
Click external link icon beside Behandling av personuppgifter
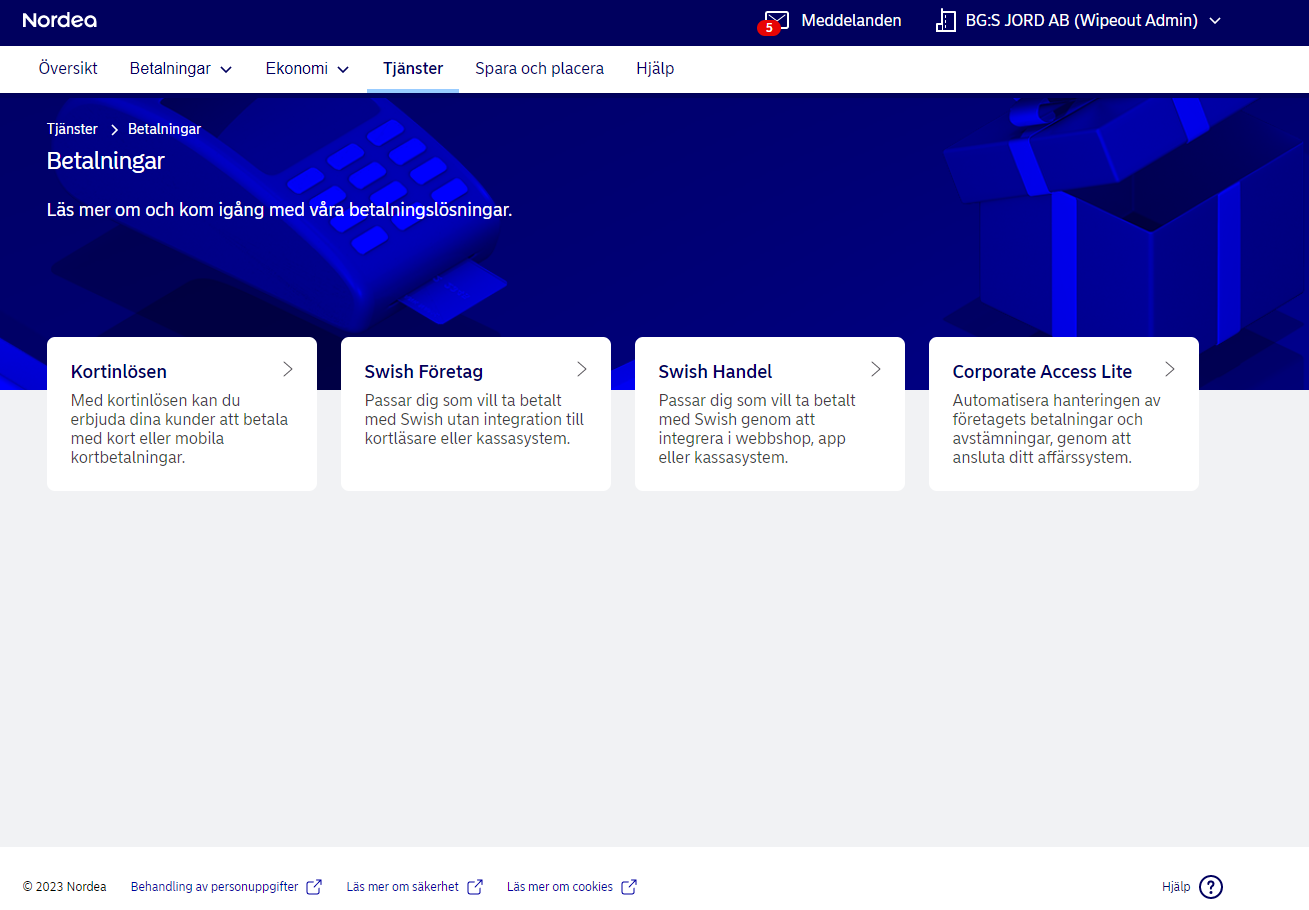314,887
